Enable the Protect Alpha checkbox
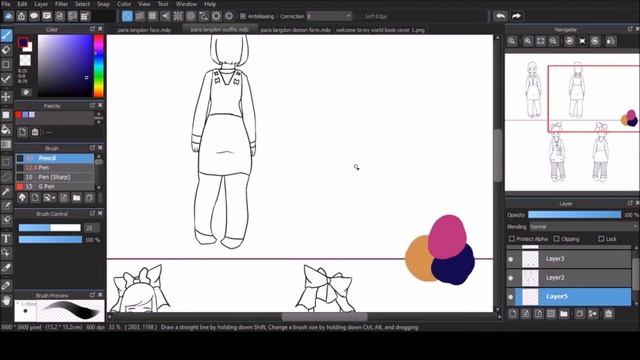 tap(511, 239)
